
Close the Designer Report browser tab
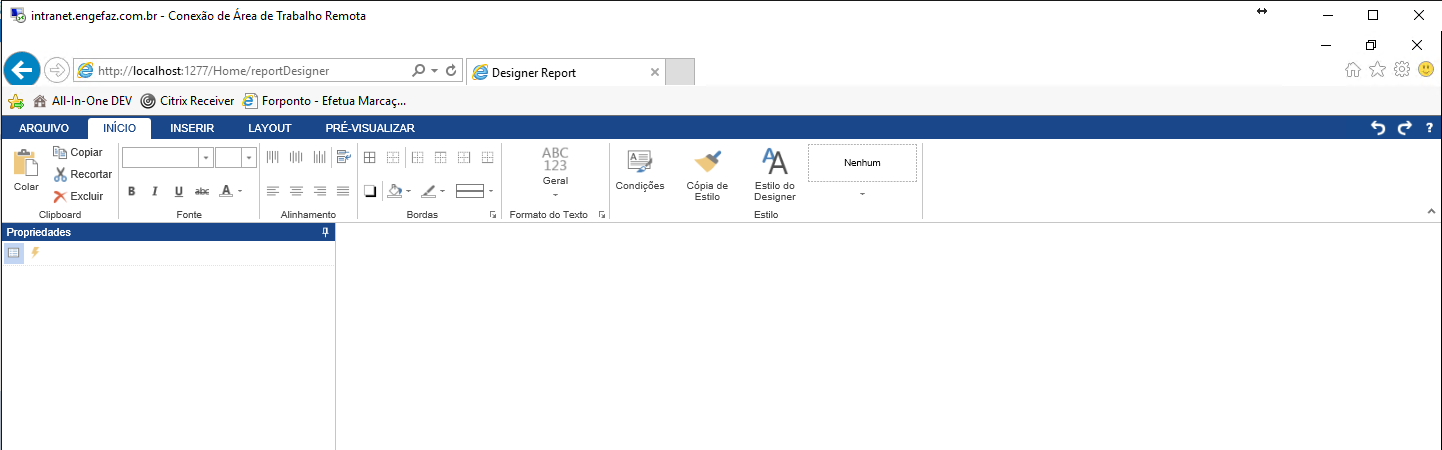click(655, 72)
